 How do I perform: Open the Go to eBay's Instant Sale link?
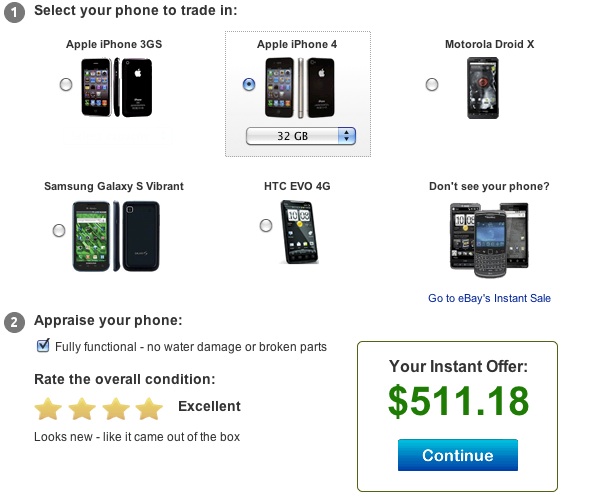coord(489,298)
